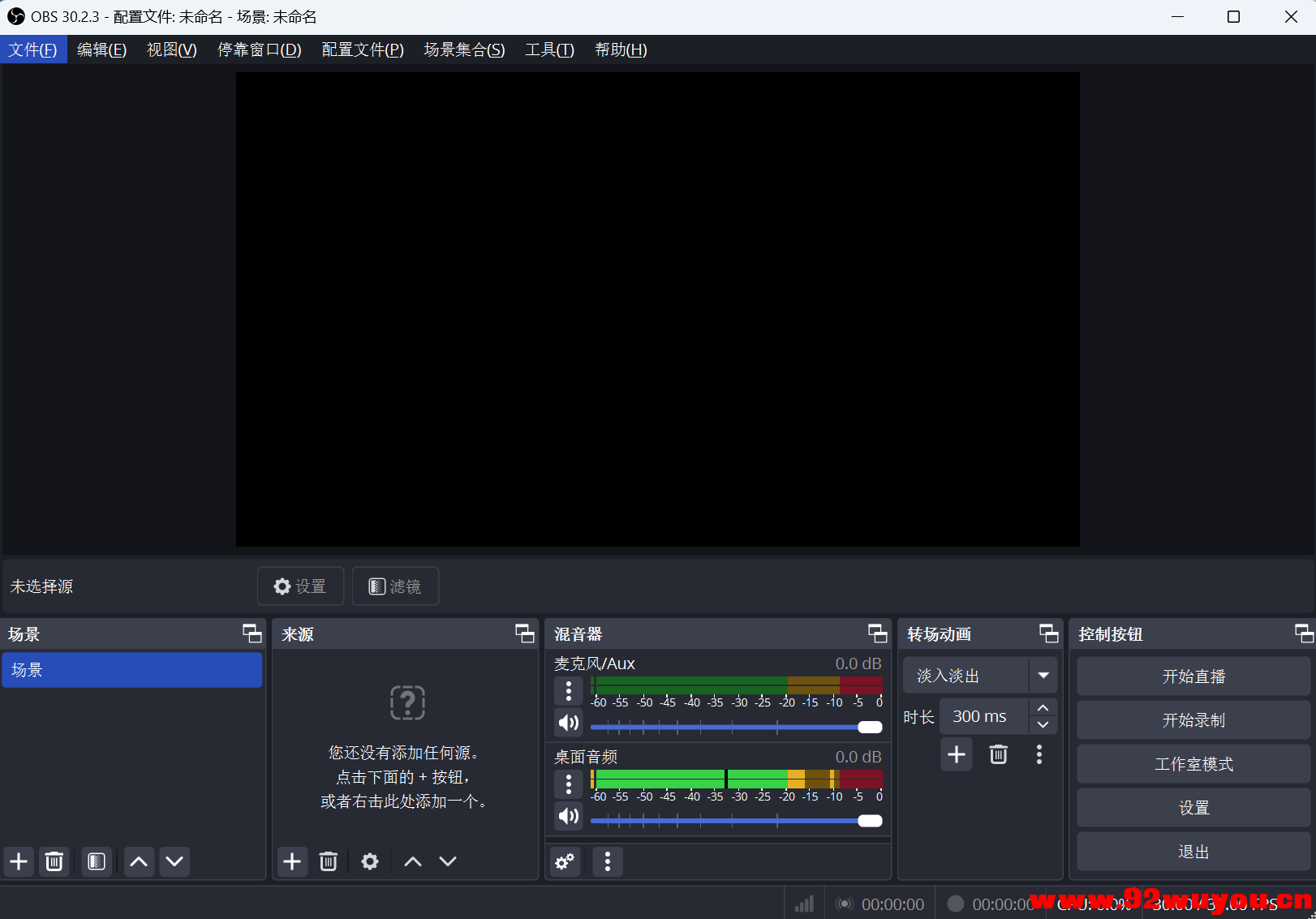Open advanced audio properties gear in mixer
Screen dimensions: 1316x919
click(565, 862)
